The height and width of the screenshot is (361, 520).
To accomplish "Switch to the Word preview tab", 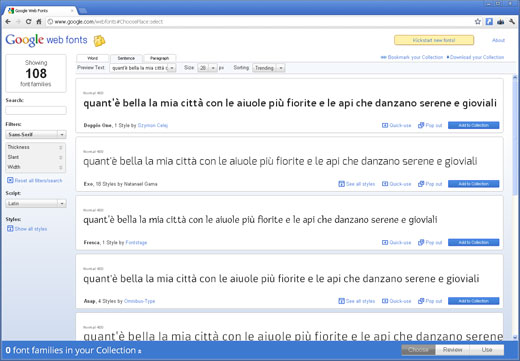I will 92,58.
